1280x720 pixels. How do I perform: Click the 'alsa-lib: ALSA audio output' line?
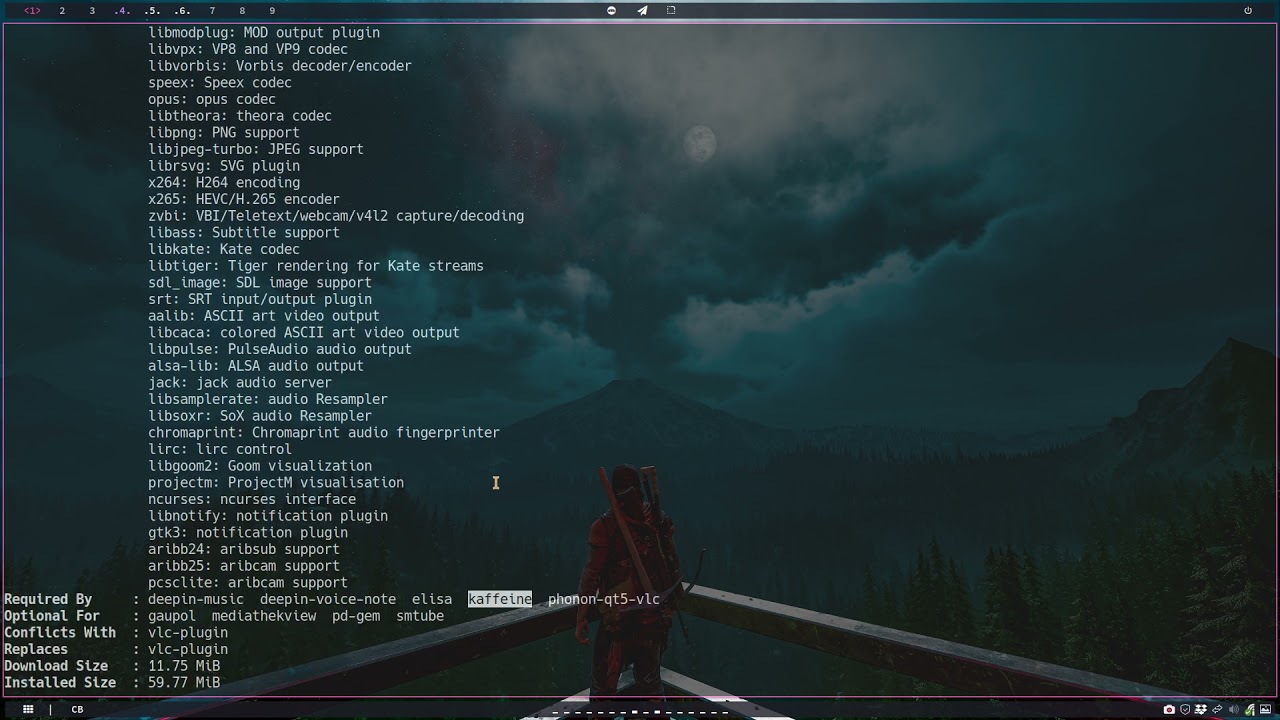coord(256,366)
